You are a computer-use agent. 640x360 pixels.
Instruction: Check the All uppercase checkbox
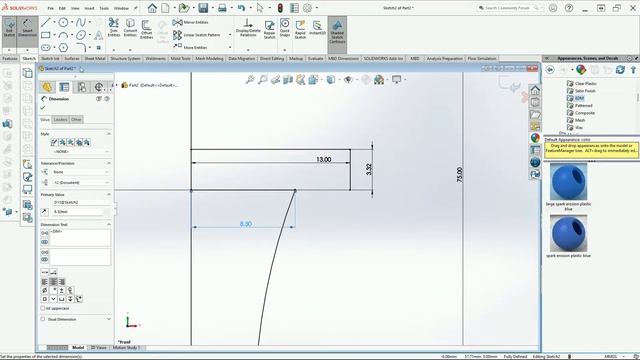[43, 309]
